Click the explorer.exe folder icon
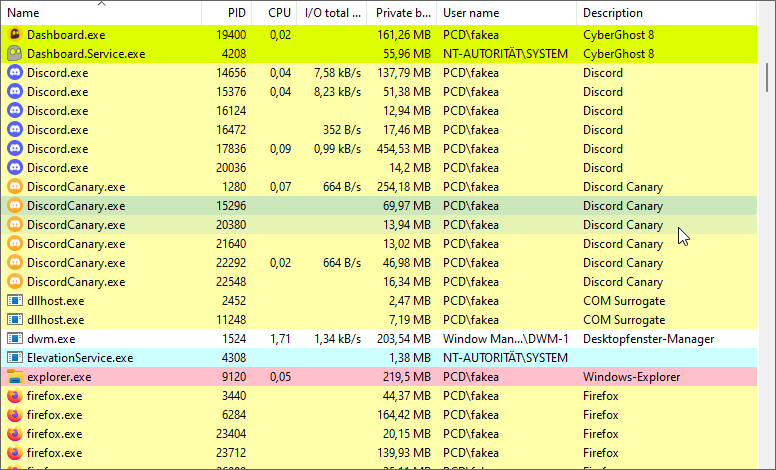 (15, 377)
